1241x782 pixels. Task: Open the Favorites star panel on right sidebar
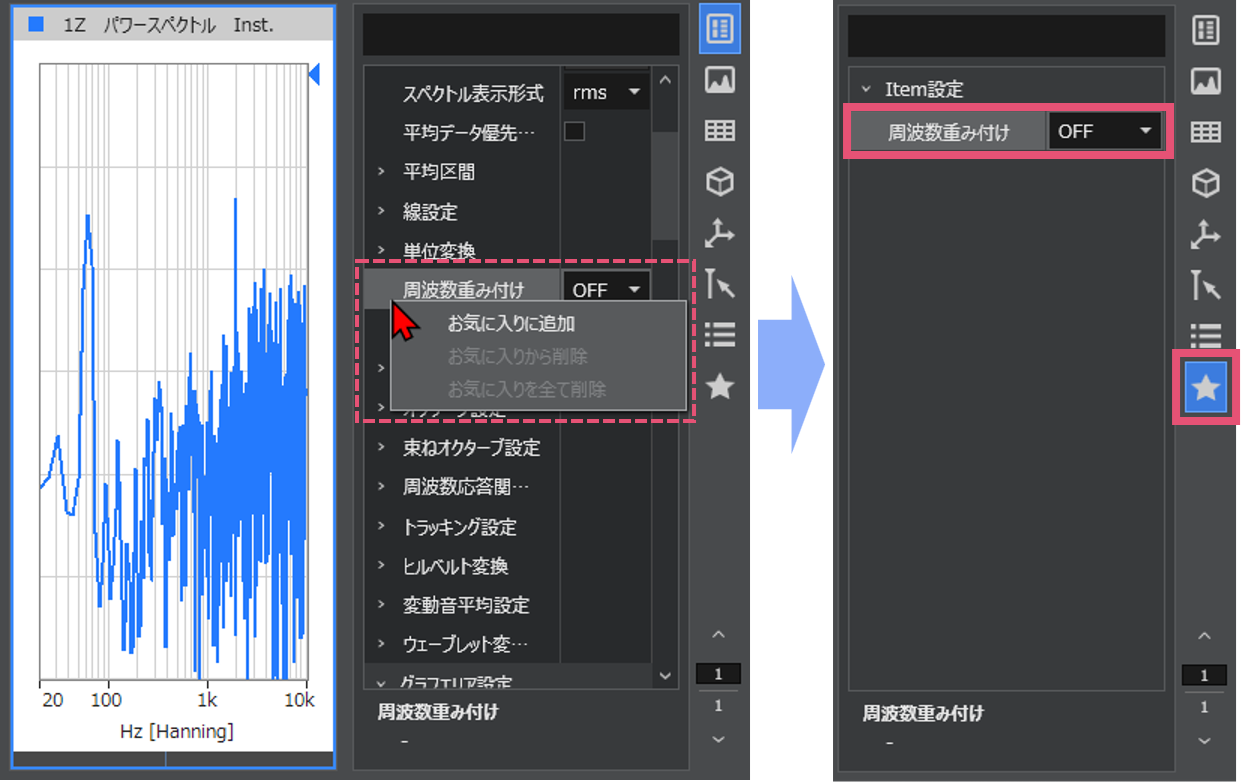point(1205,388)
